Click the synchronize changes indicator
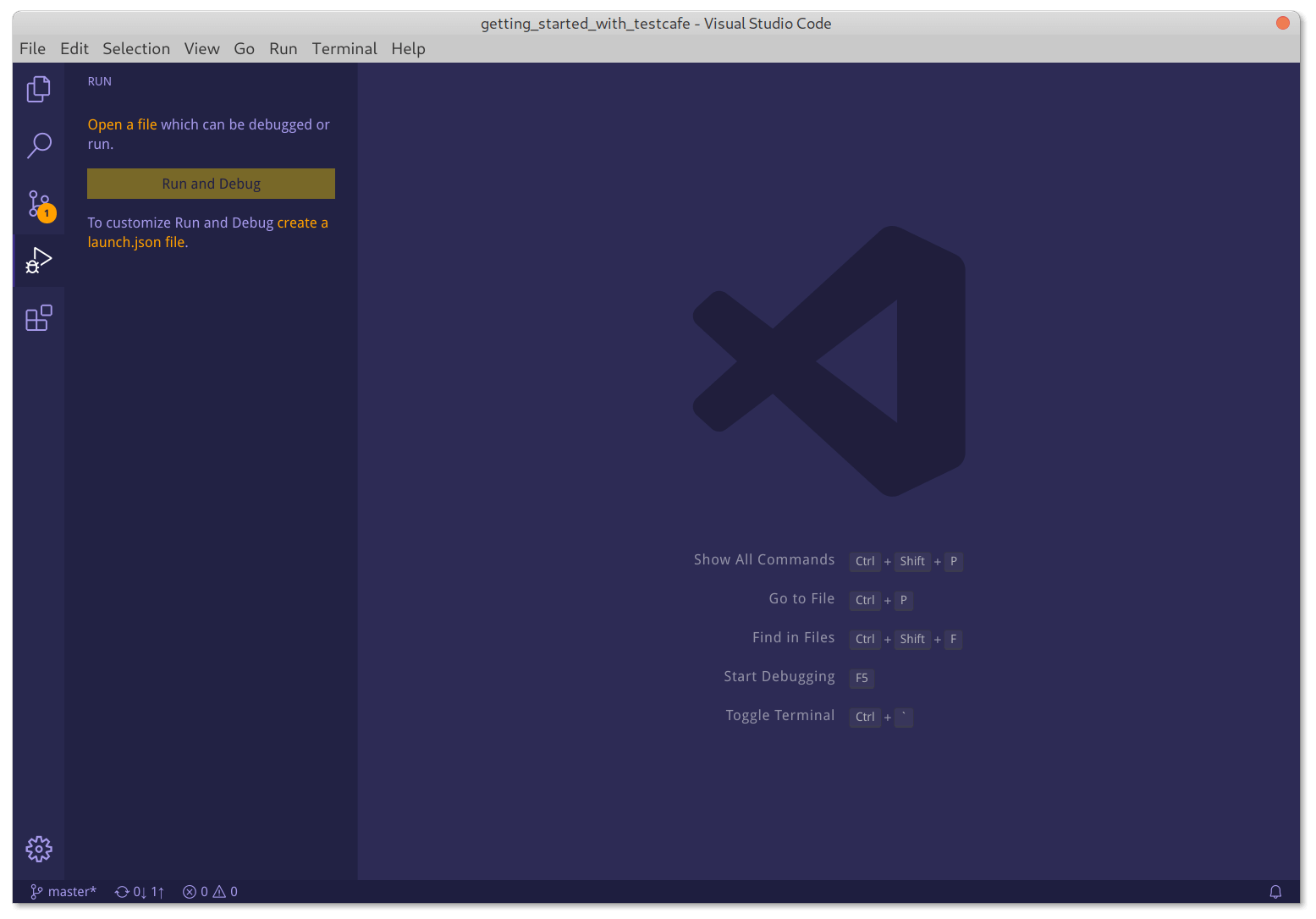The width and height of the screenshot is (1316, 919). [139, 891]
